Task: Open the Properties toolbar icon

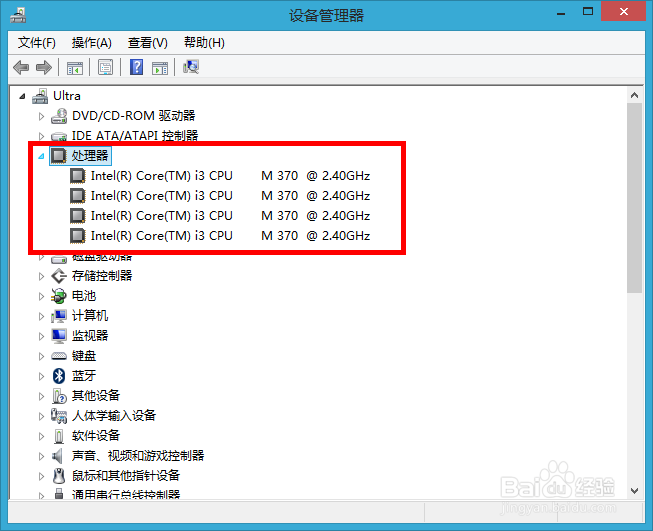Action: [105, 67]
